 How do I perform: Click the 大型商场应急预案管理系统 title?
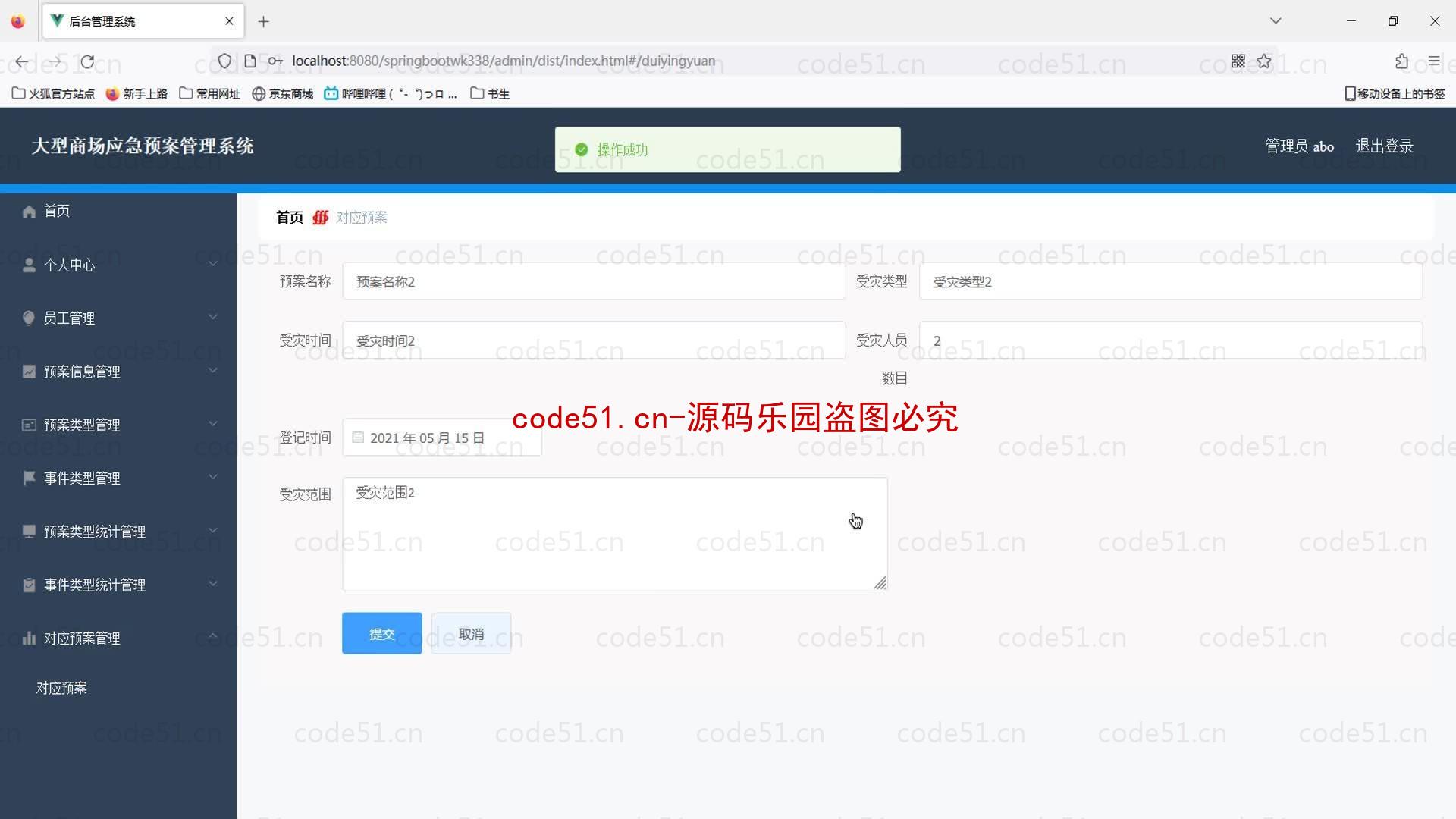(x=143, y=146)
